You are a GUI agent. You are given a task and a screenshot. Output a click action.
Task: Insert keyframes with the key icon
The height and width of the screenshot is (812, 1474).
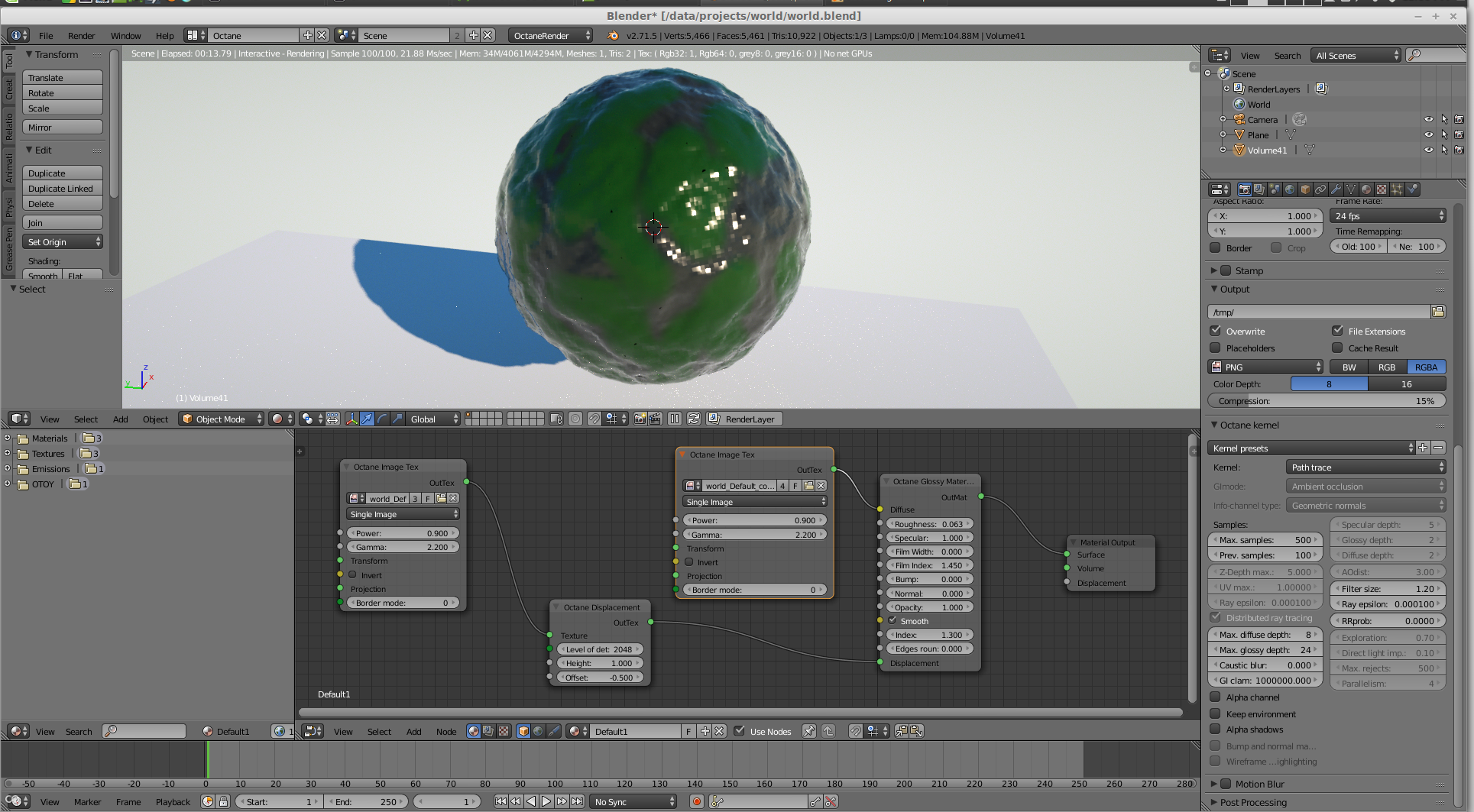815,801
